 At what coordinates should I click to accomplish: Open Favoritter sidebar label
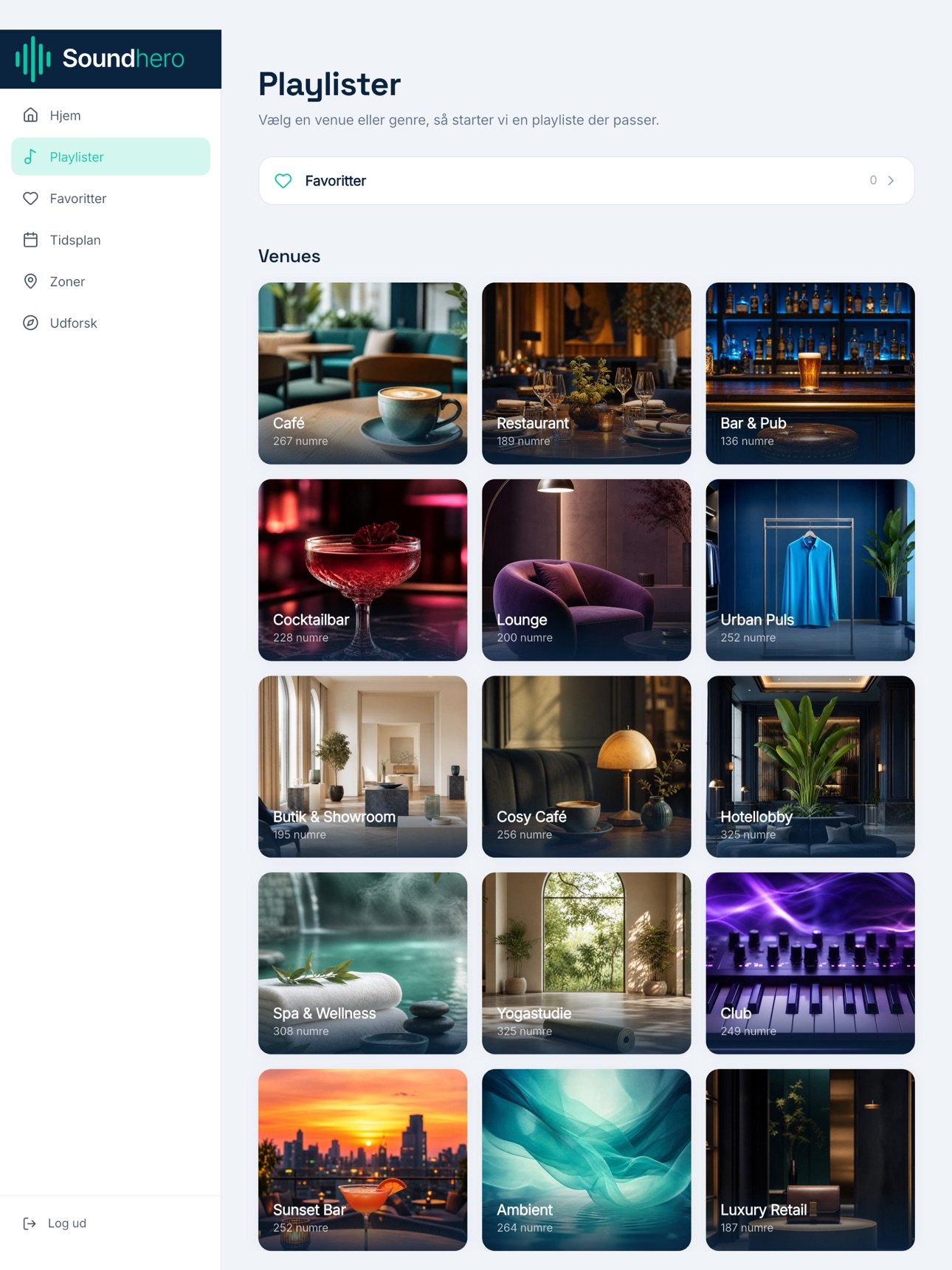(78, 199)
